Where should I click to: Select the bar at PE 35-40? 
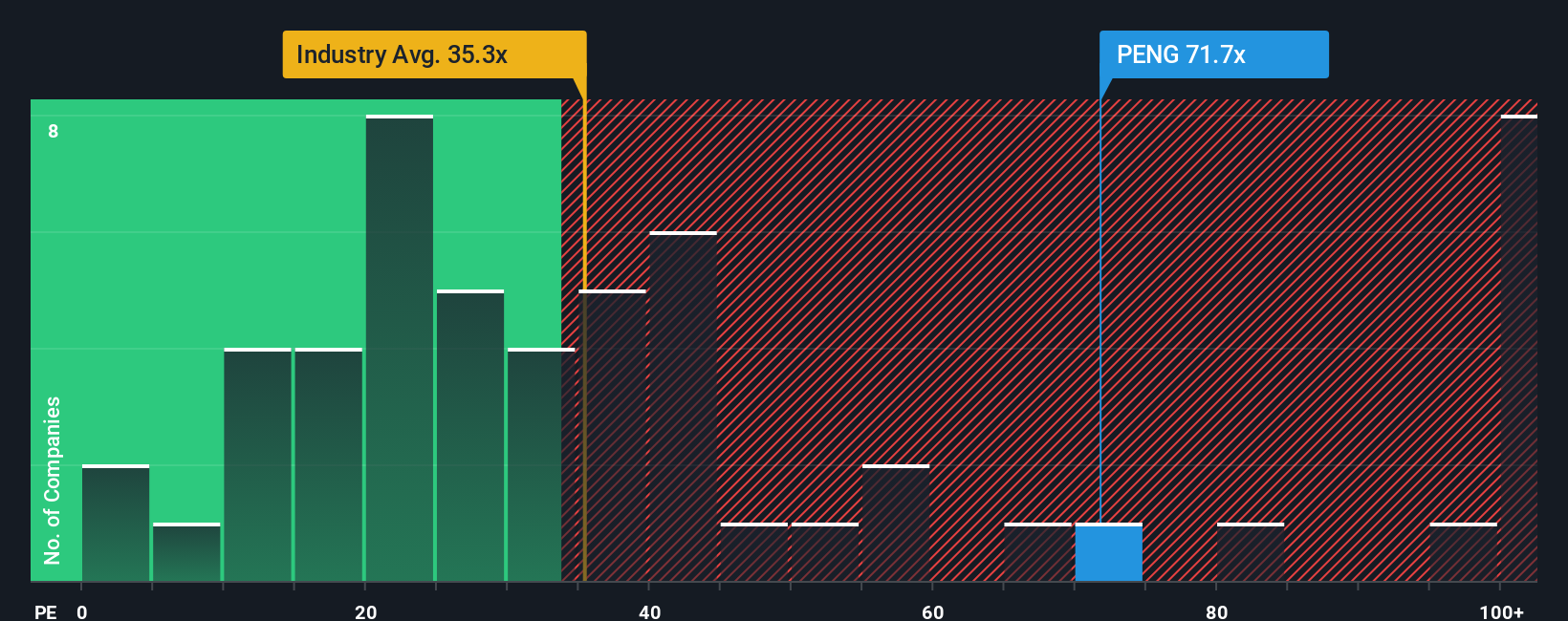point(613,436)
